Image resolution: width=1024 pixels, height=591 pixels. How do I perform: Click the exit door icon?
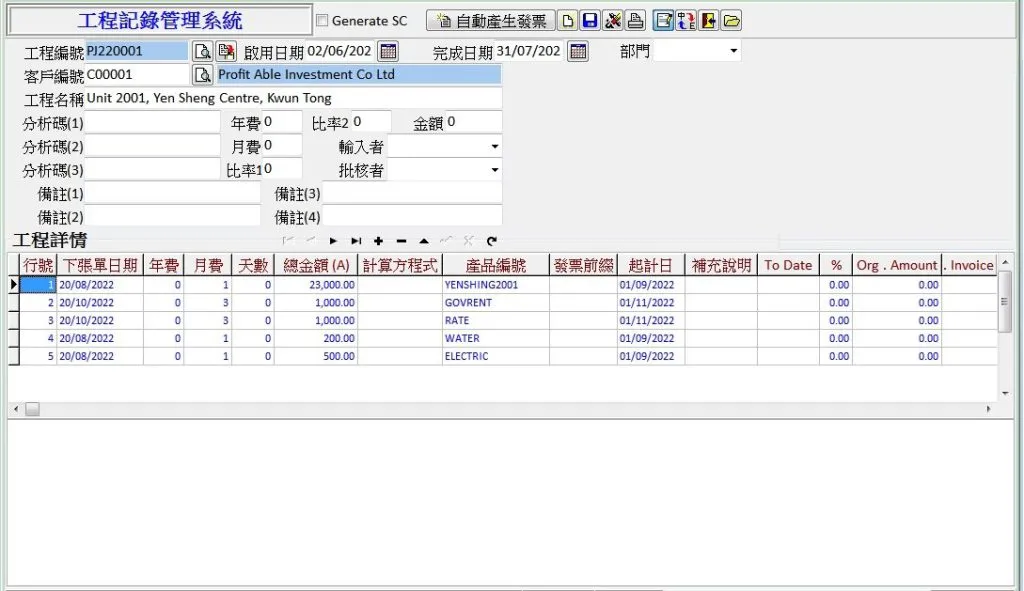point(709,21)
